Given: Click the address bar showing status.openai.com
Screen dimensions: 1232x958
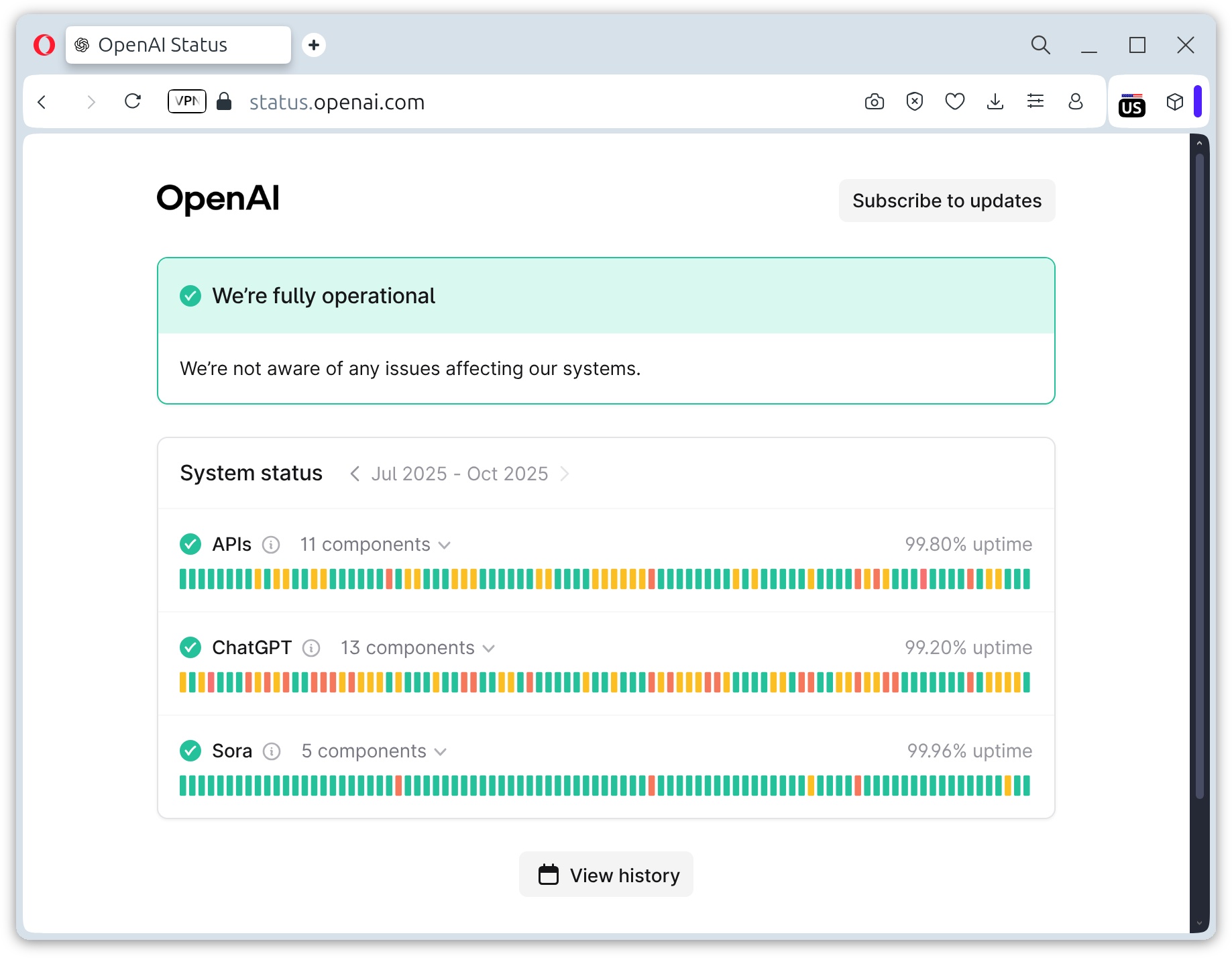Looking at the screenshot, I should tap(337, 101).
